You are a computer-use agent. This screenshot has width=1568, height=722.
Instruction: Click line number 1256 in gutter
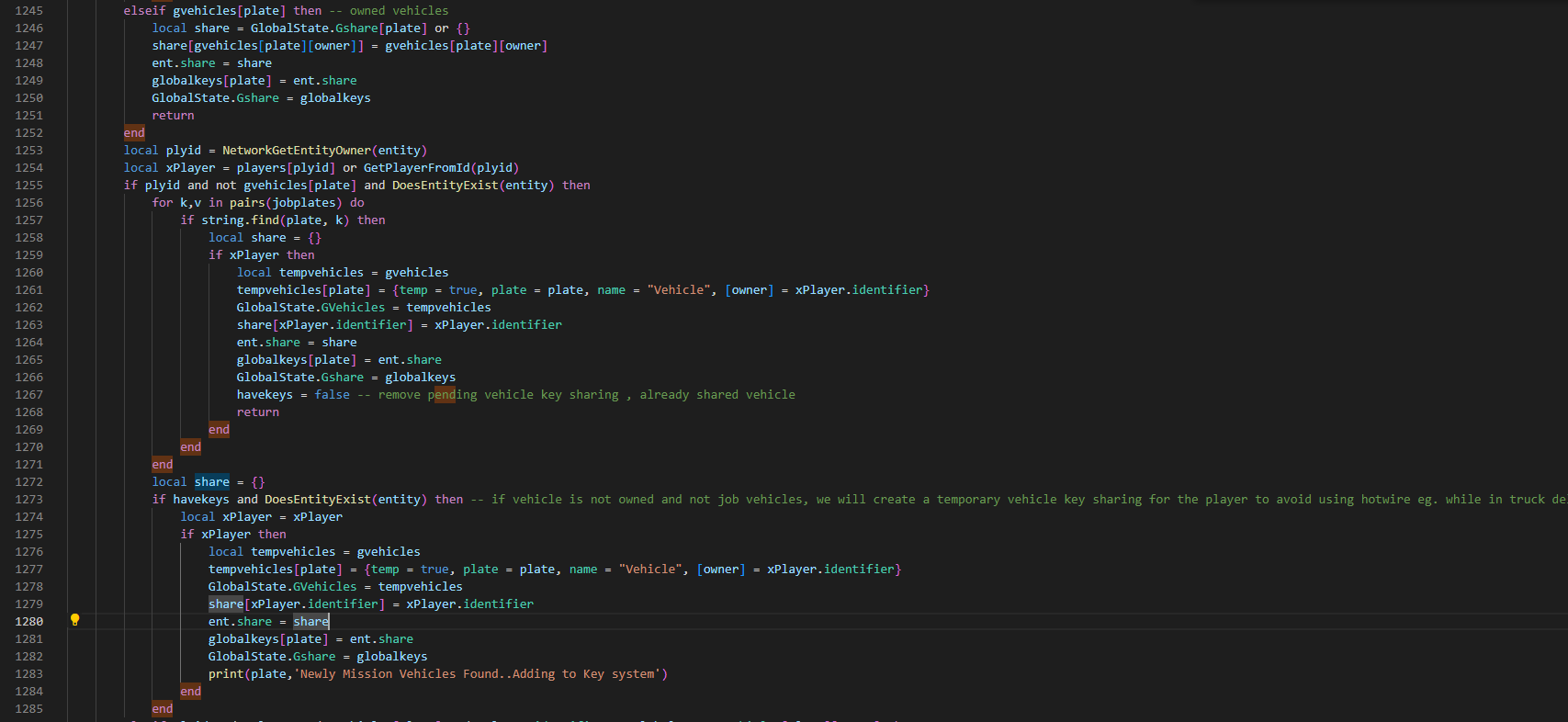(x=28, y=203)
